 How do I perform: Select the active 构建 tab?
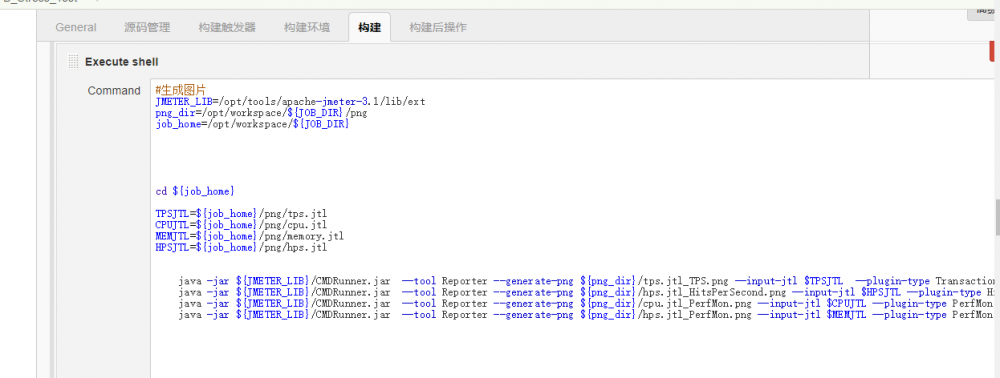369,27
